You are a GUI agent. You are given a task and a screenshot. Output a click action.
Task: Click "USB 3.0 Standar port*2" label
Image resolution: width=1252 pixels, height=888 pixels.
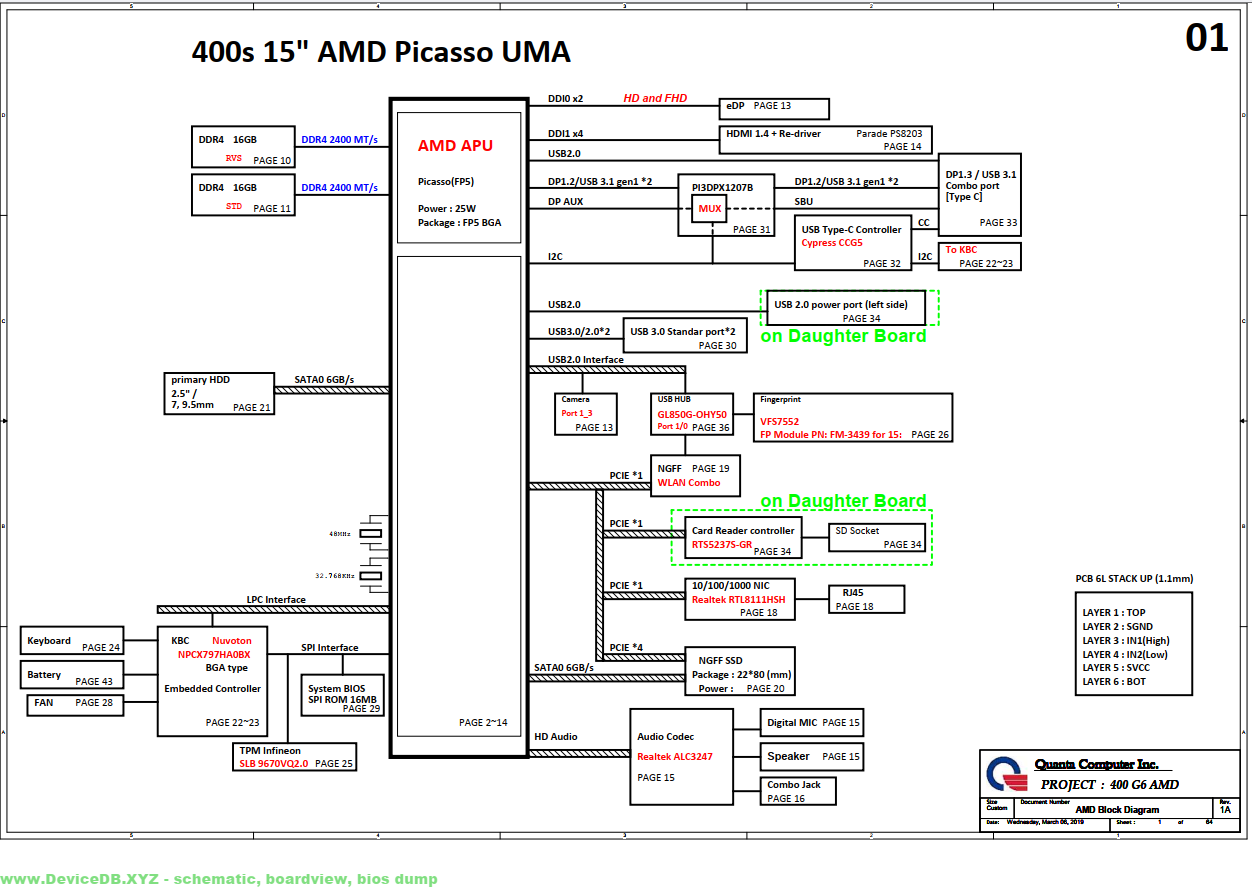pos(683,332)
